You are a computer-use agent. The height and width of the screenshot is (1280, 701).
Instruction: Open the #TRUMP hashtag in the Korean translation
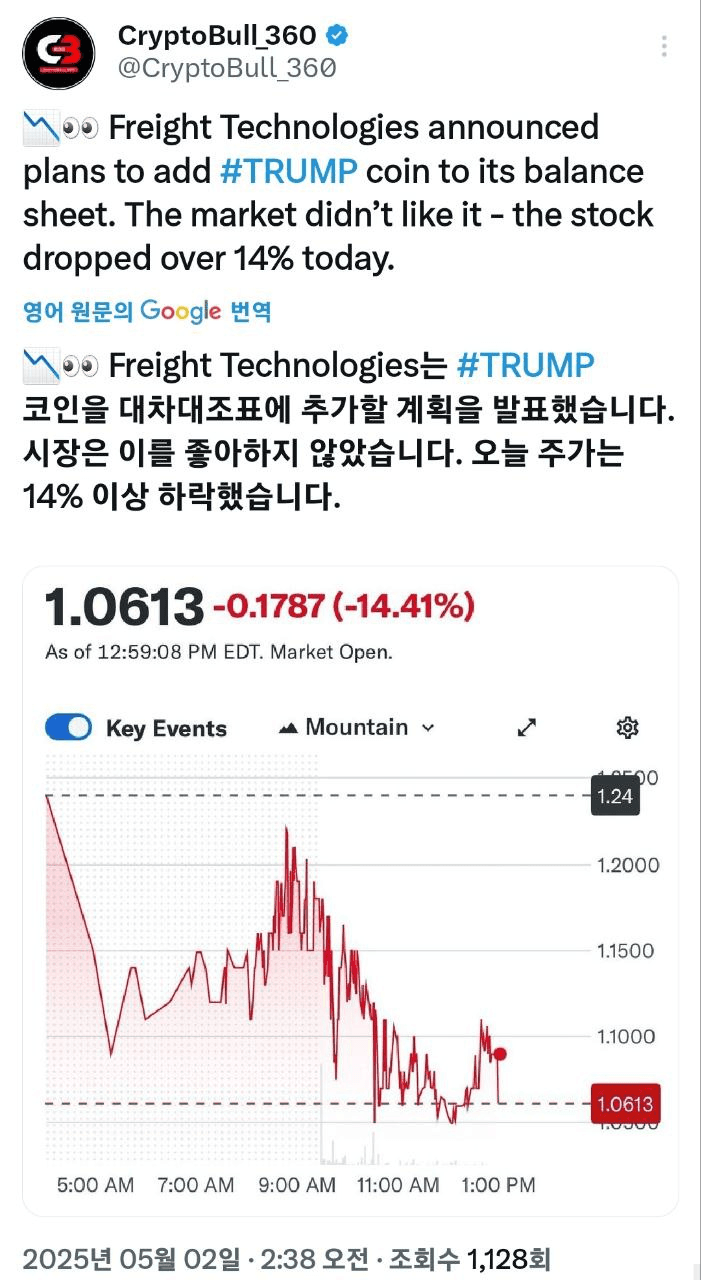(525, 365)
